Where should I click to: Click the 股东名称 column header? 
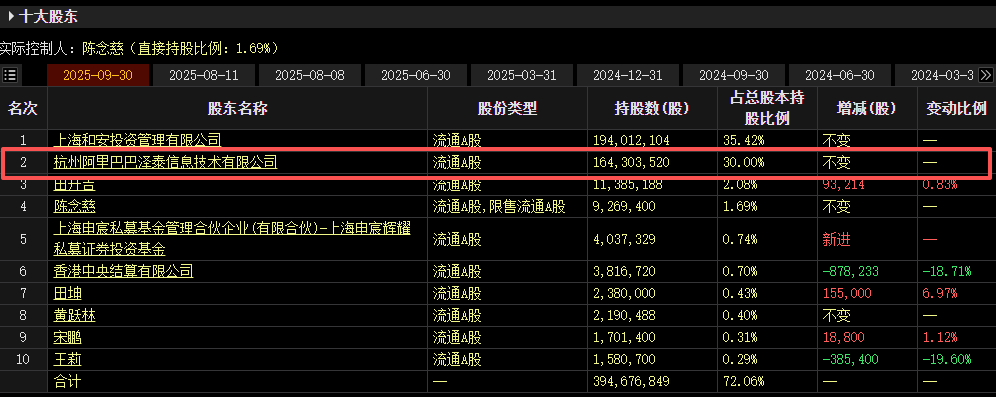pyautogui.click(x=238, y=108)
